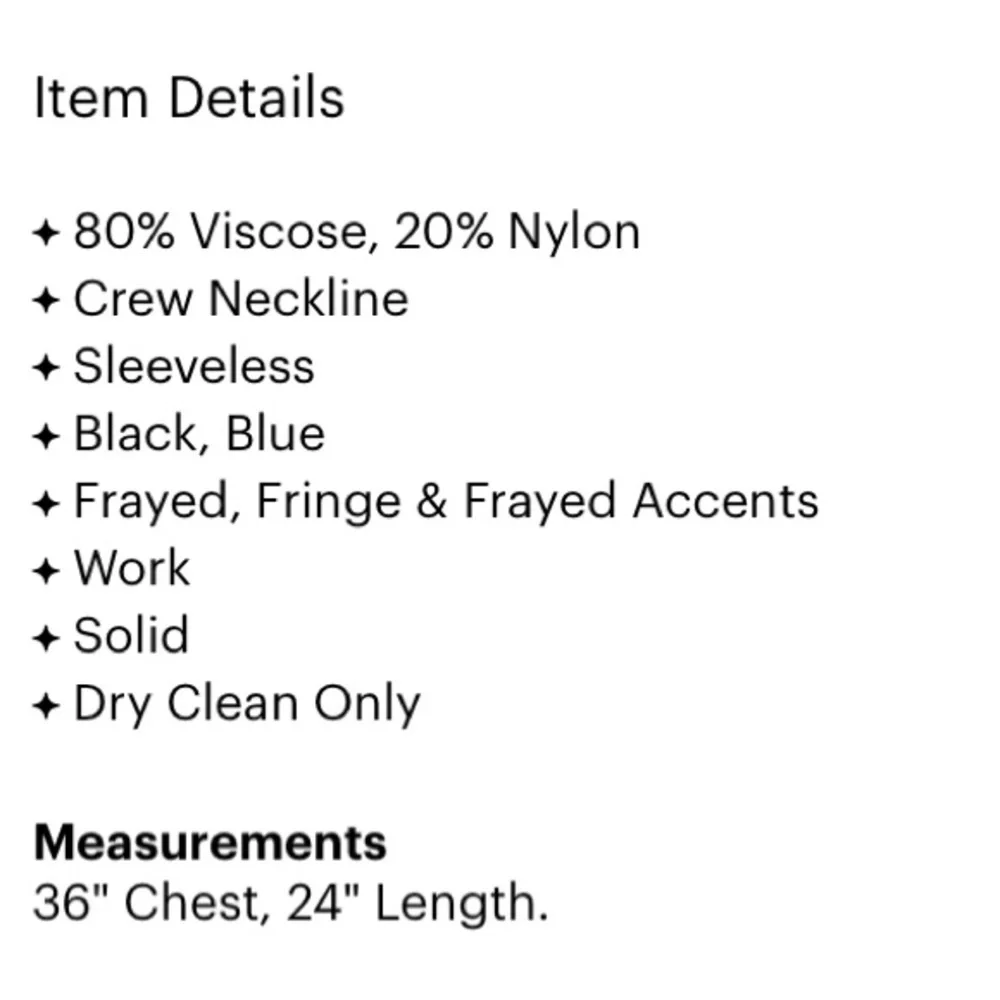
Task: Click star bullet beside 80% Viscose line
Action: click(x=47, y=233)
